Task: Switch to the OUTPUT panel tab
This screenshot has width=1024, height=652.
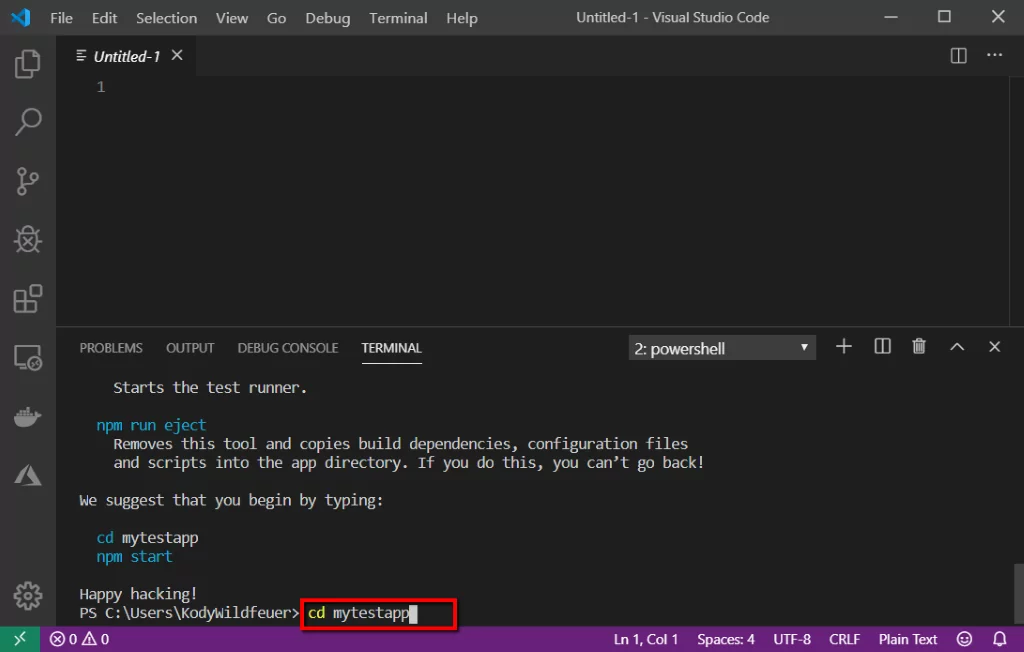Action: coord(190,348)
